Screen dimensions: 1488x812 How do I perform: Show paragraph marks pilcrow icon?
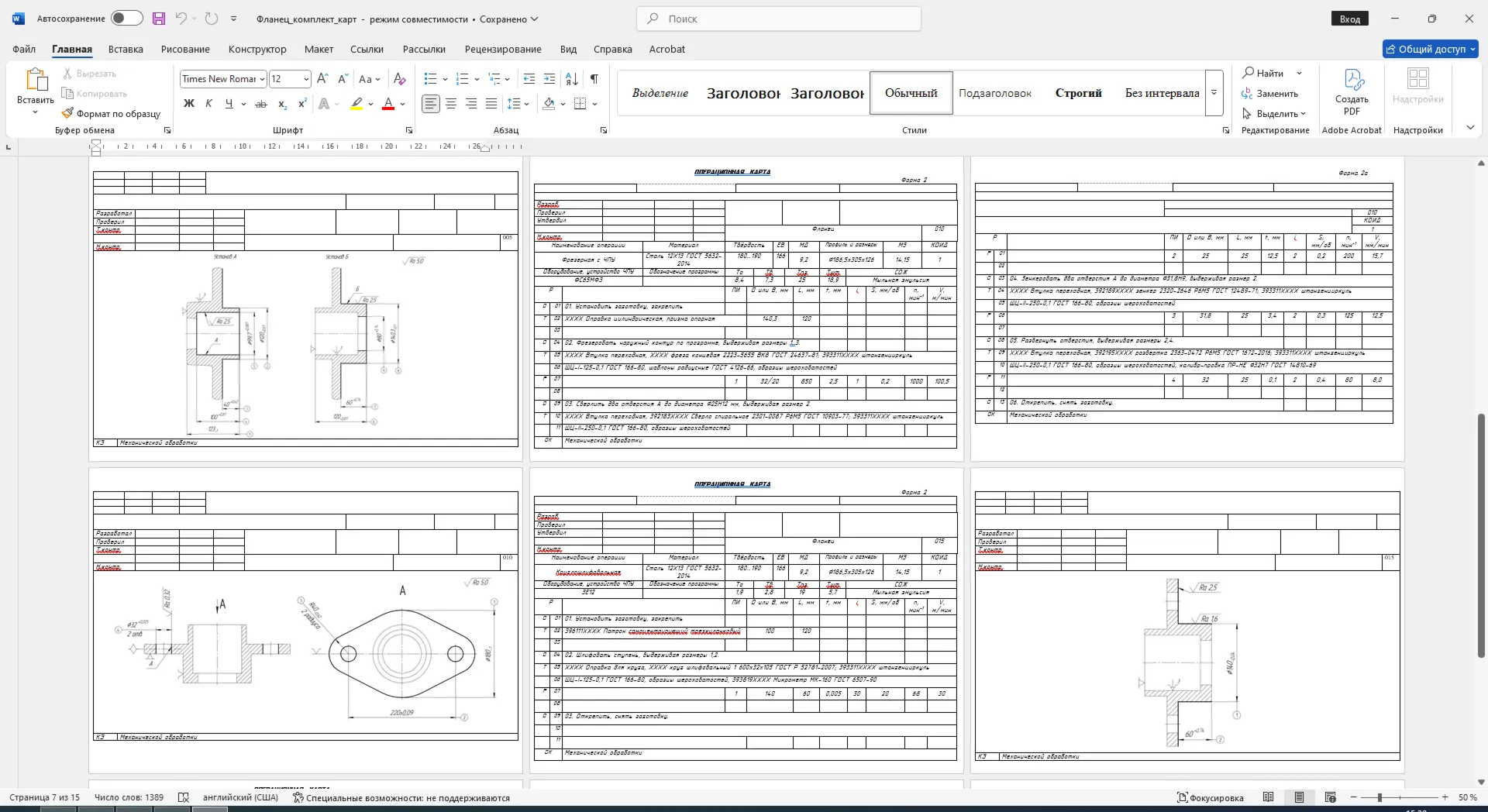tap(594, 79)
